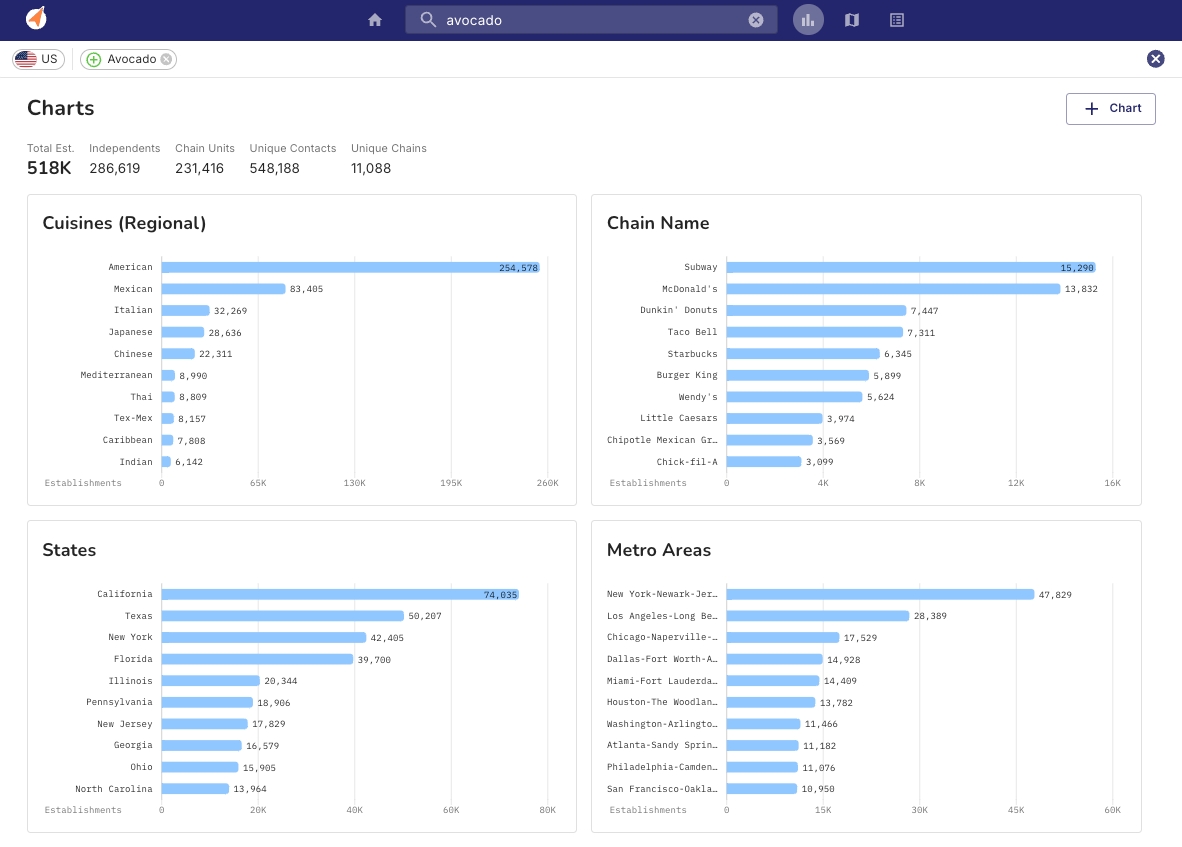This screenshot has width=1182, height=847.
Task: Click the Japanese cuisine bar
Action: pyautogui.click(x=182, y=332)
